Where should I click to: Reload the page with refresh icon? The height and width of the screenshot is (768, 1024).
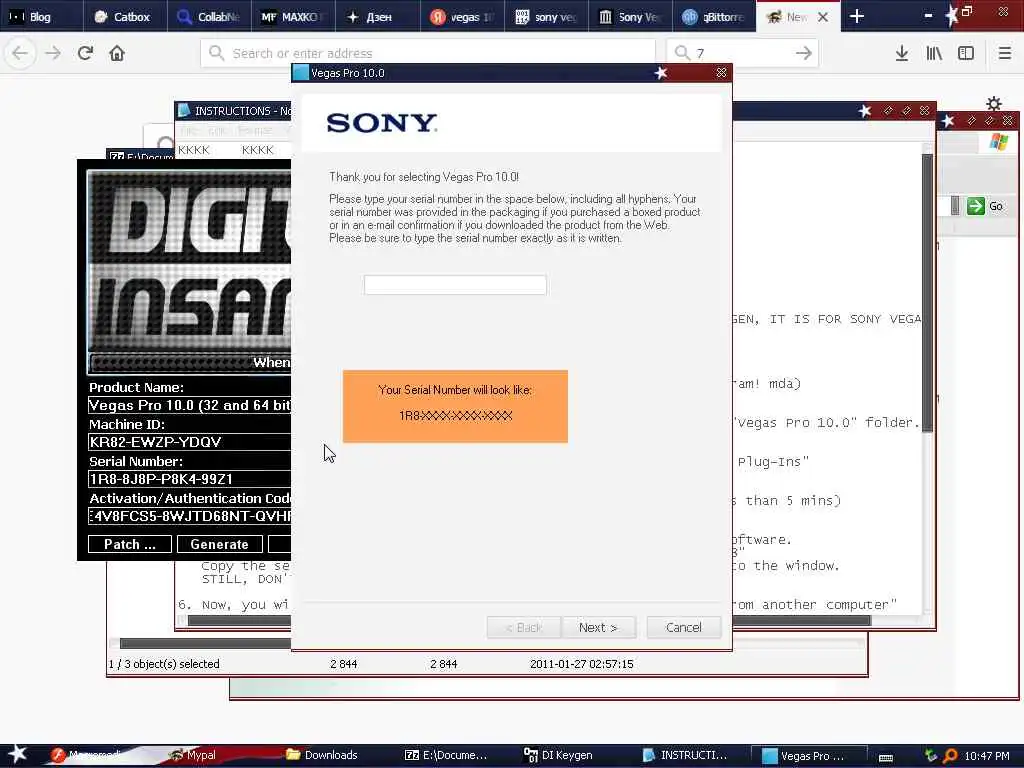click(x=85, y=53)
